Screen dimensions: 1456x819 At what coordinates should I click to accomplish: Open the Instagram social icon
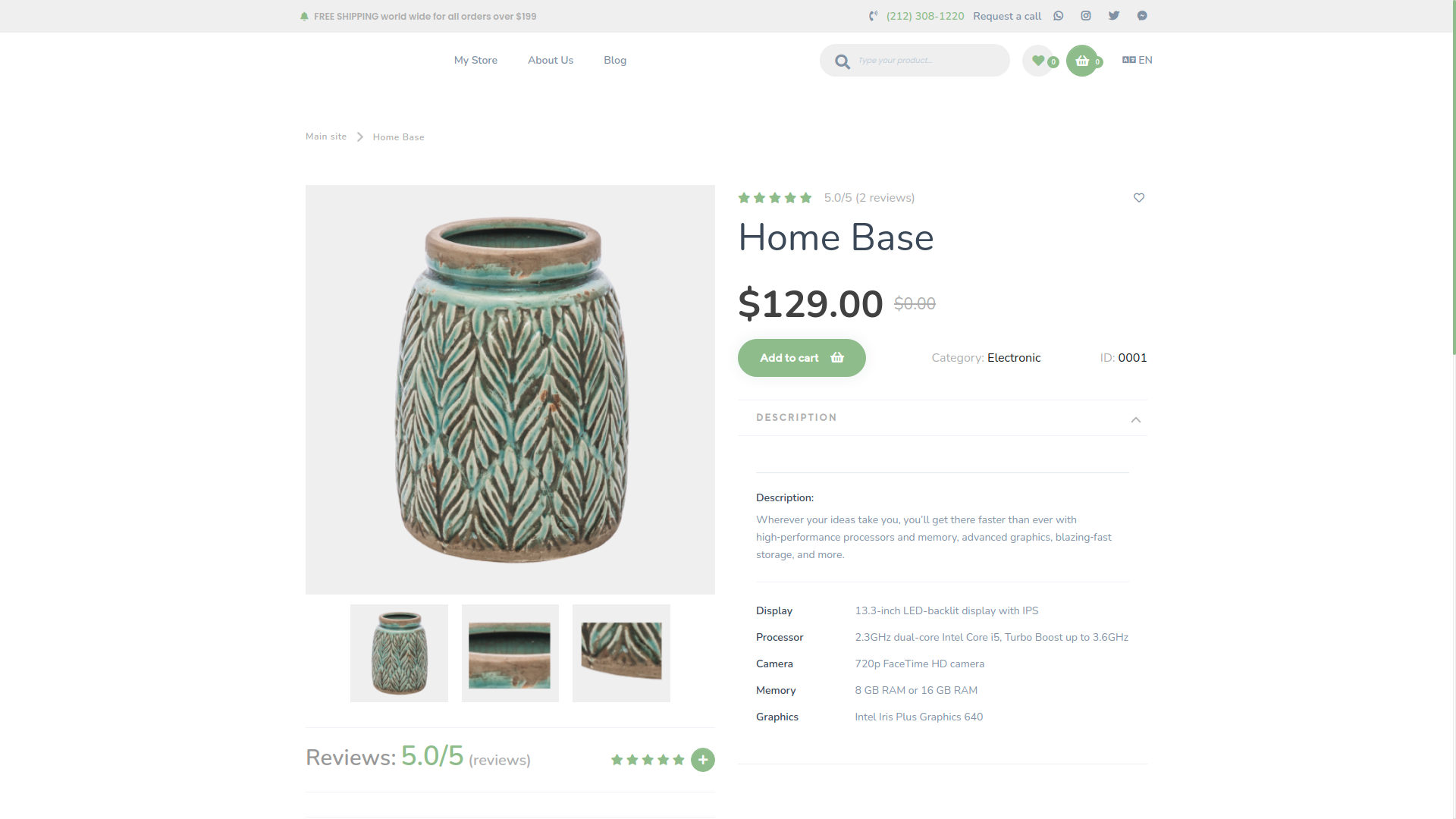(x=1086, y=16)
